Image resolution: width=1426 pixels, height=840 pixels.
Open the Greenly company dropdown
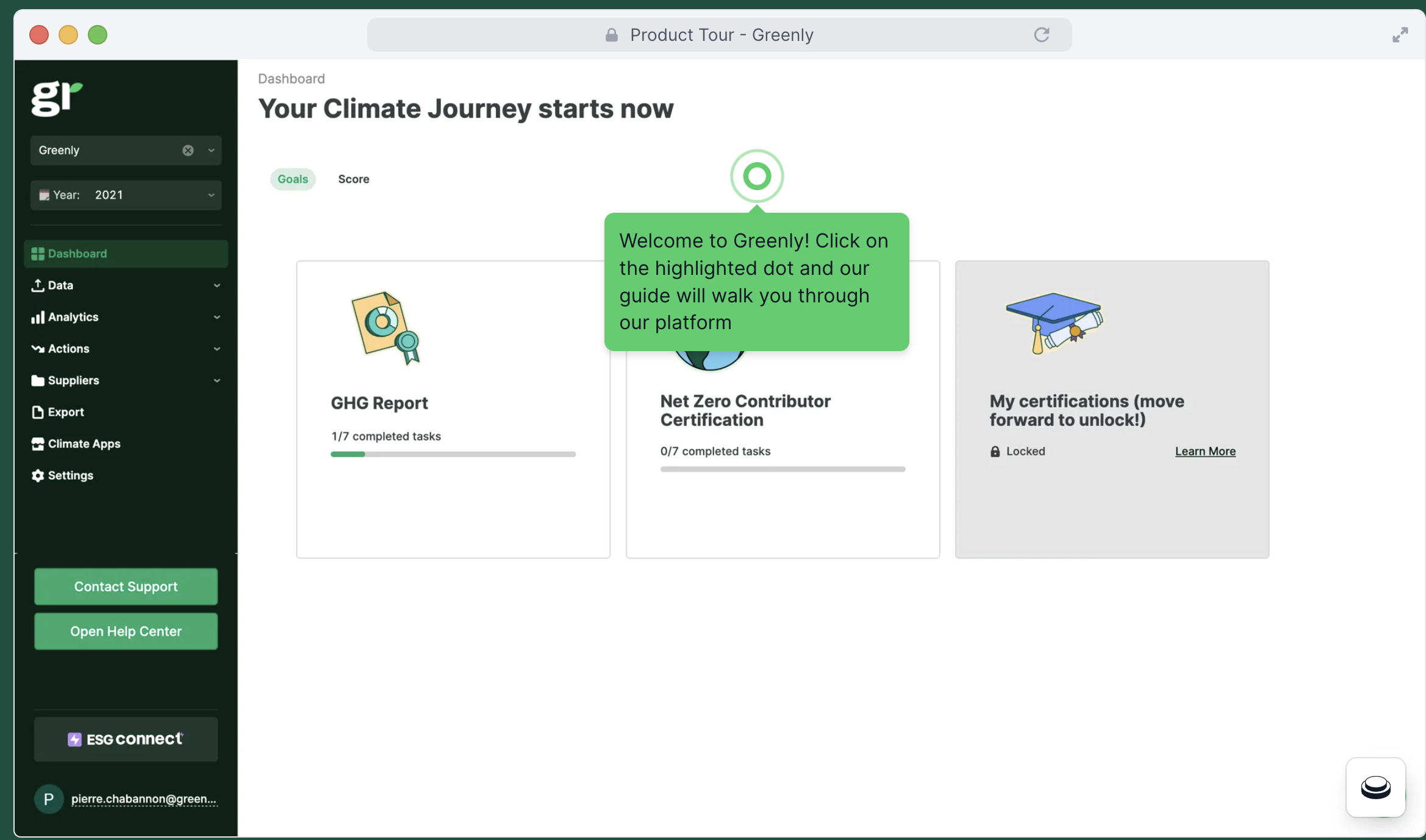click(x=211, y=151)
